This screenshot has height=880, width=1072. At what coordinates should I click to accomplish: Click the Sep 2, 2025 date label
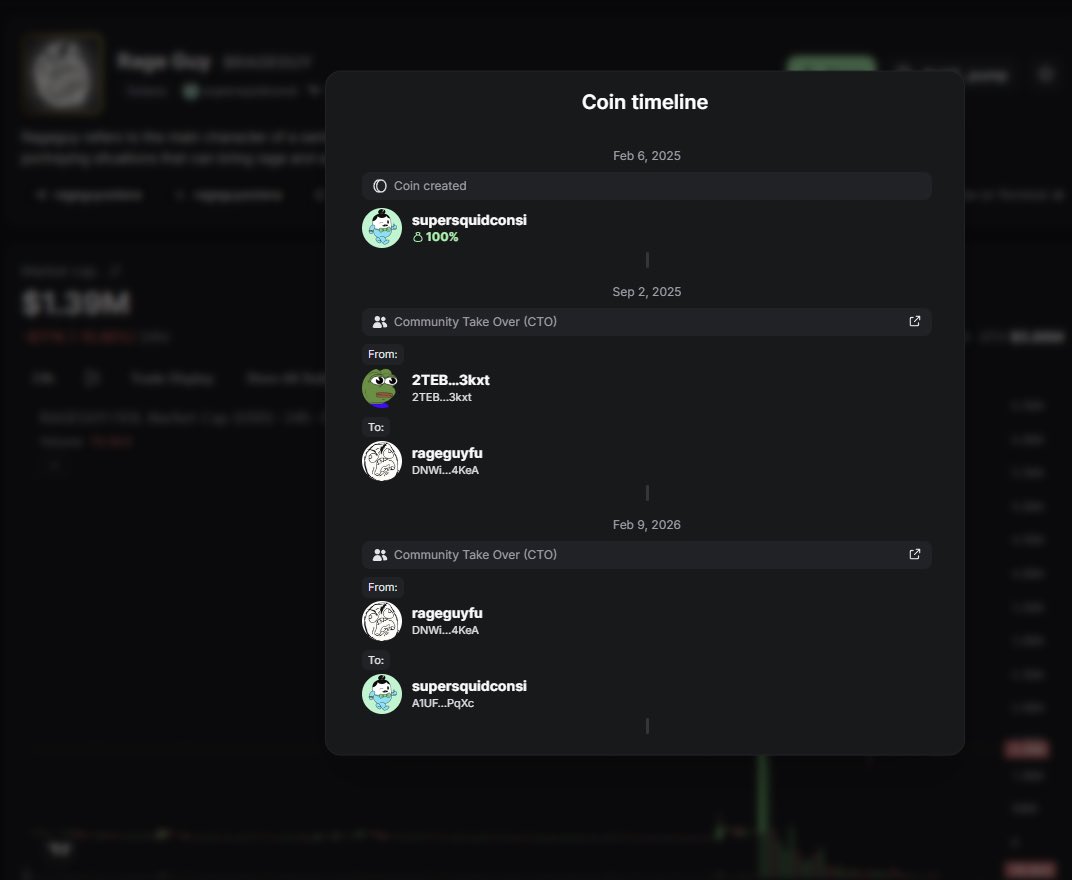pyautogui.click(x=647, y=292)
